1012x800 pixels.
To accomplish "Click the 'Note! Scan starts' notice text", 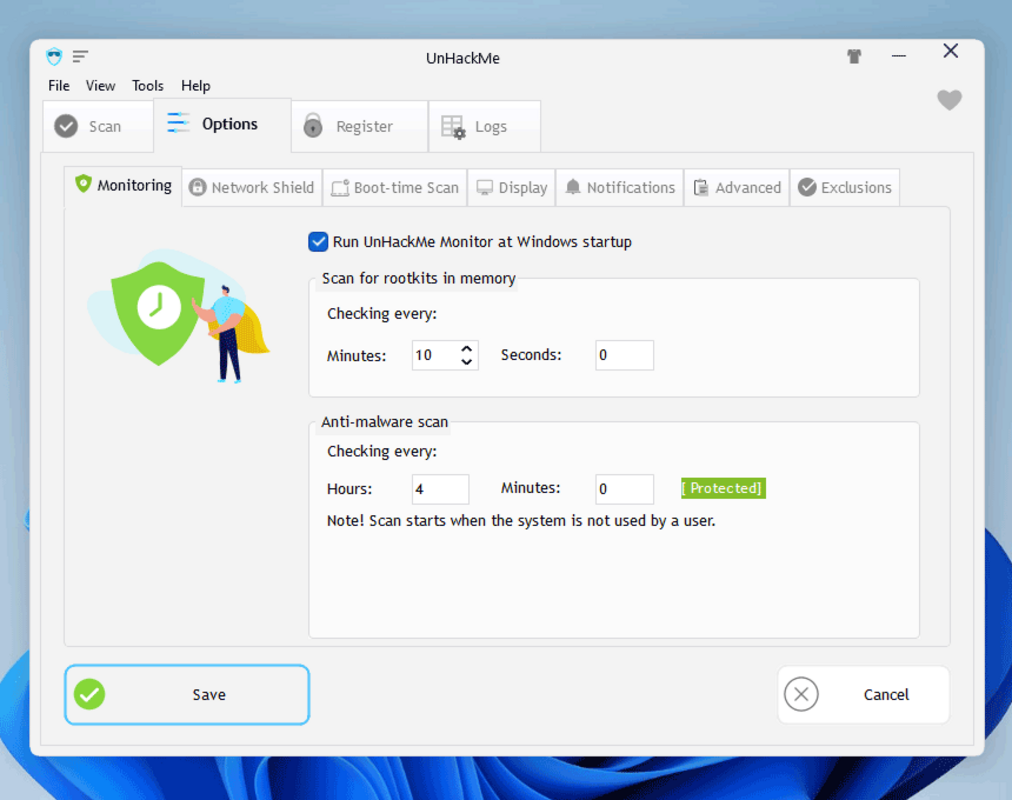I will (x=521, y=521).
